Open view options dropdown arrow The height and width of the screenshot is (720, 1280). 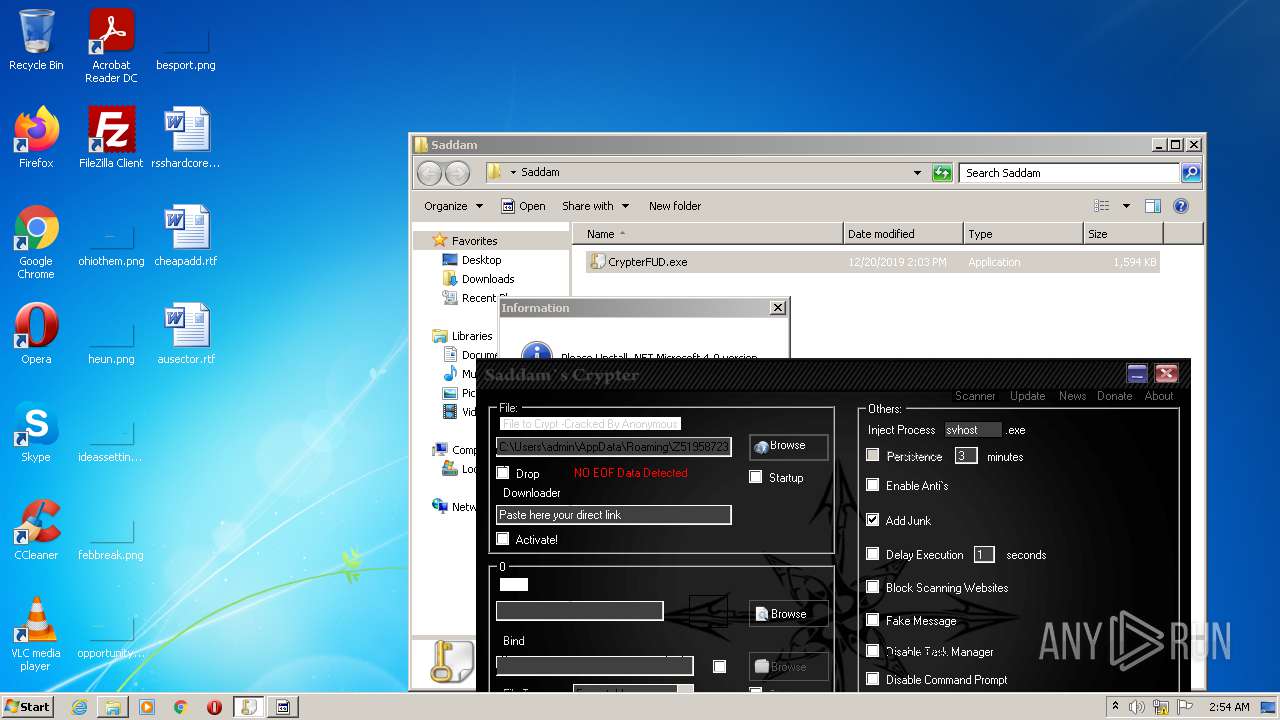(1126, 206)
